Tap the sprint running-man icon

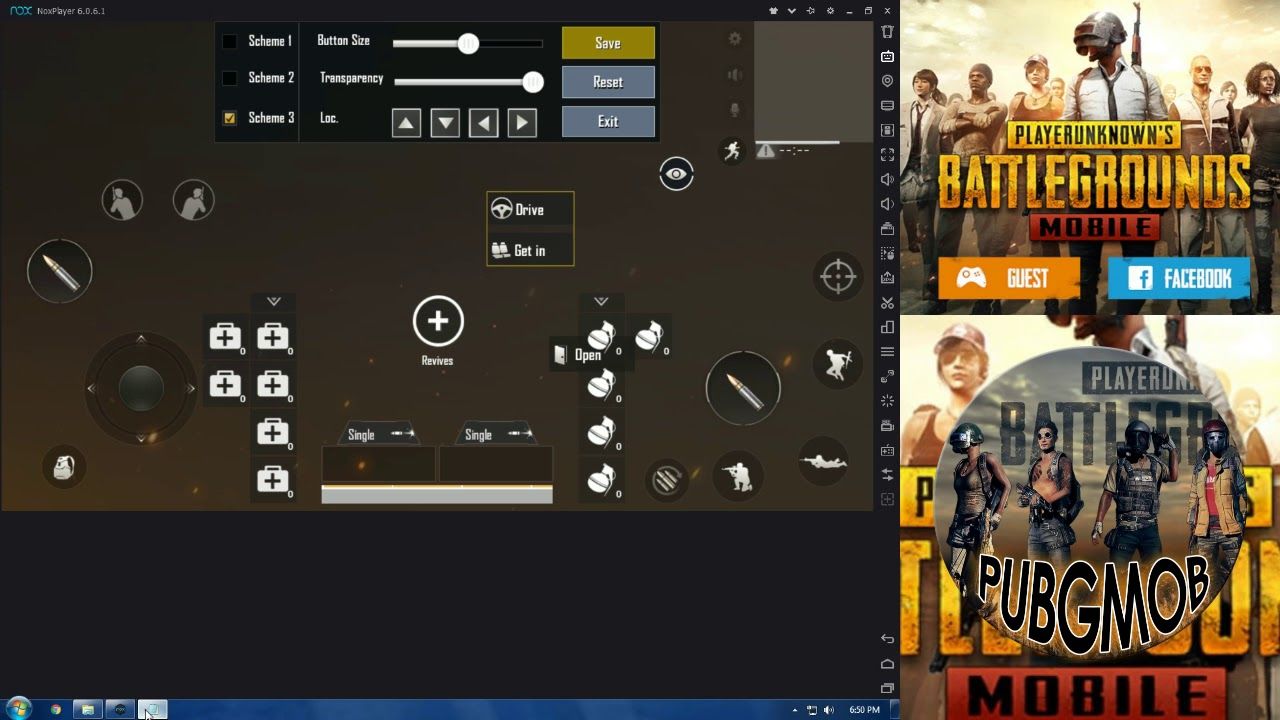coord(733,151)
